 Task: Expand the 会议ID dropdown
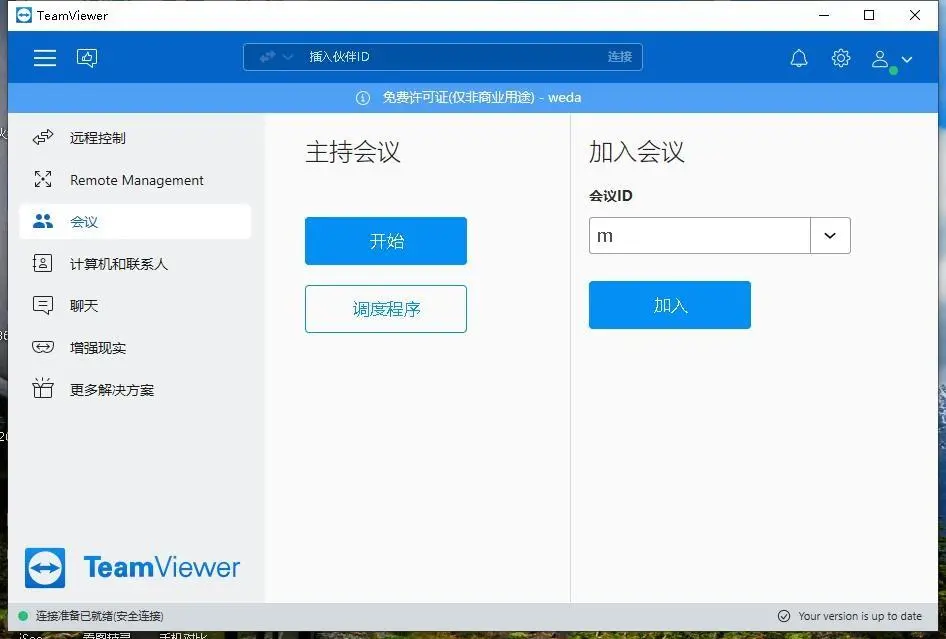[x=830, y=235]
